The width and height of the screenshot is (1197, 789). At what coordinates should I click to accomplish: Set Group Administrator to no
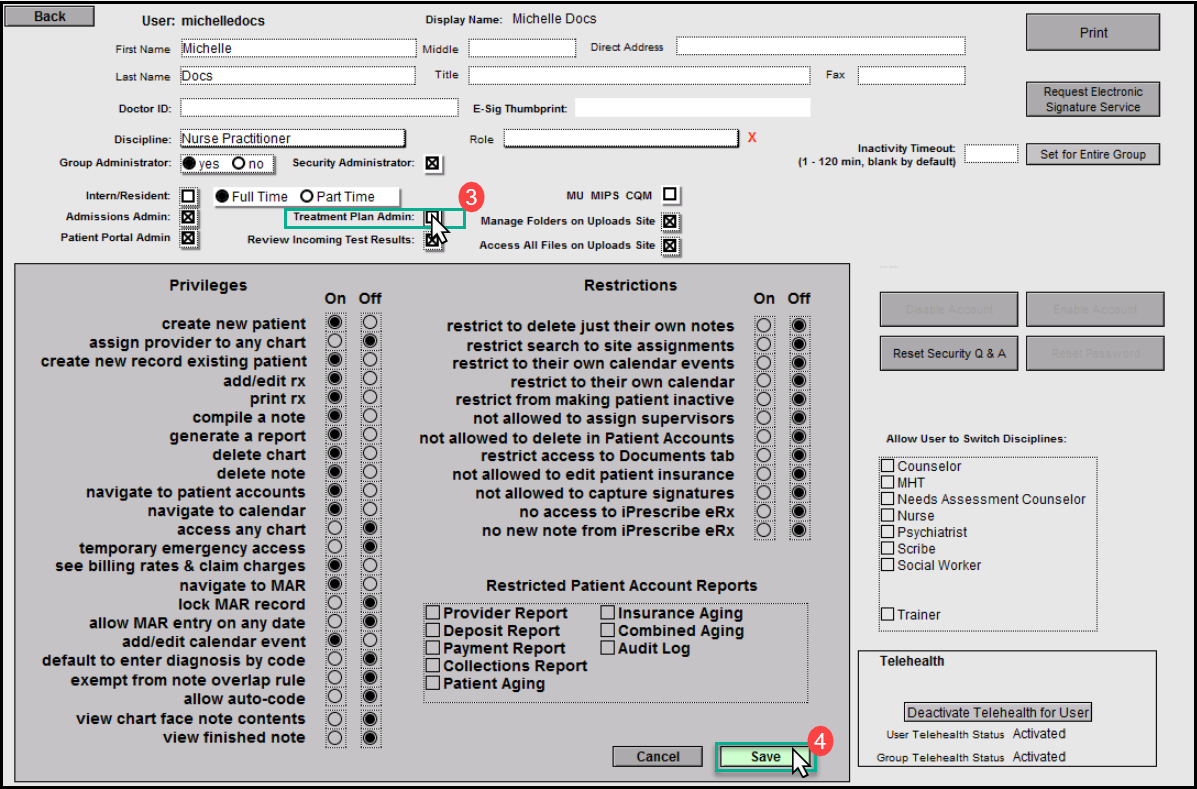click(x=239, y=163)
